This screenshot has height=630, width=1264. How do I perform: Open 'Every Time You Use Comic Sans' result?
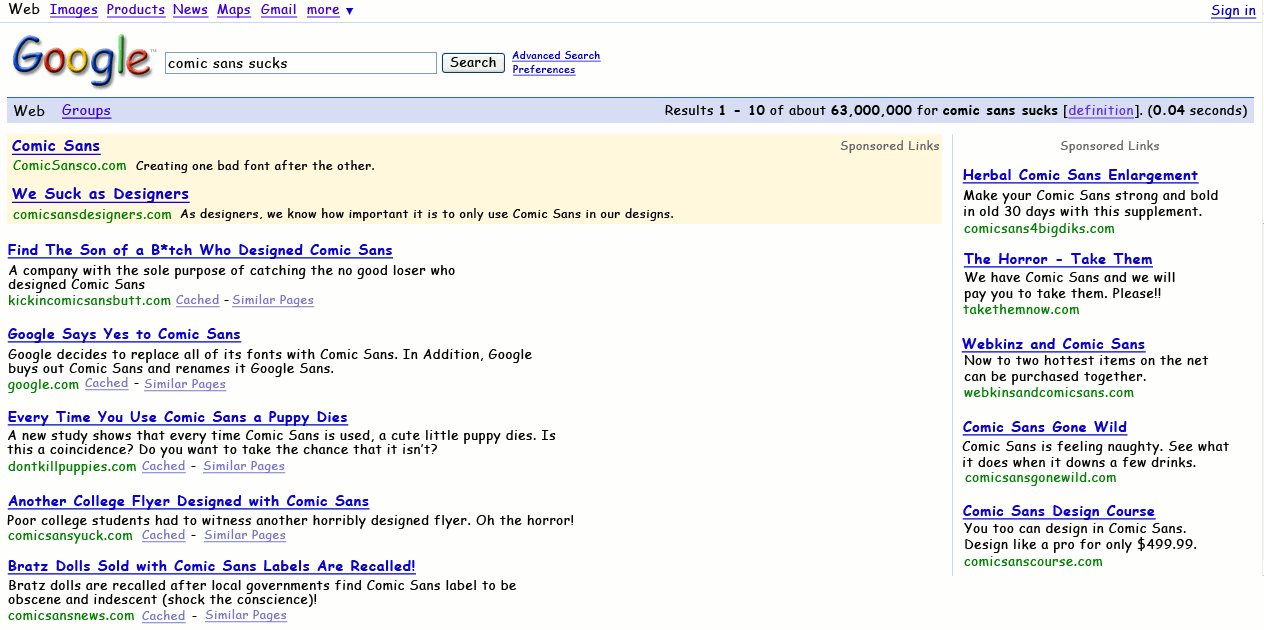point(177,417)
